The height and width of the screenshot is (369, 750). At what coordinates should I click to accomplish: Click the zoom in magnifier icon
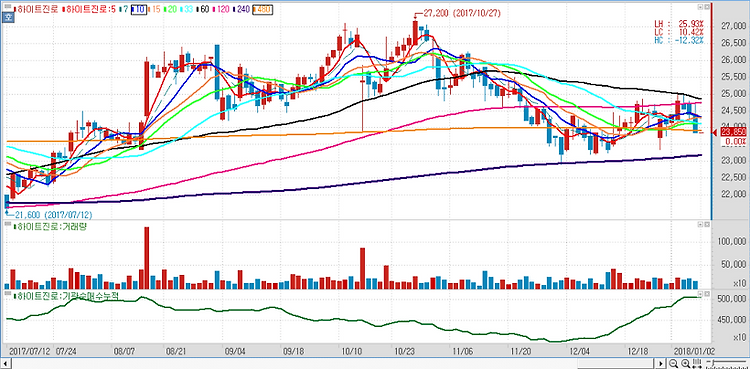685,364
